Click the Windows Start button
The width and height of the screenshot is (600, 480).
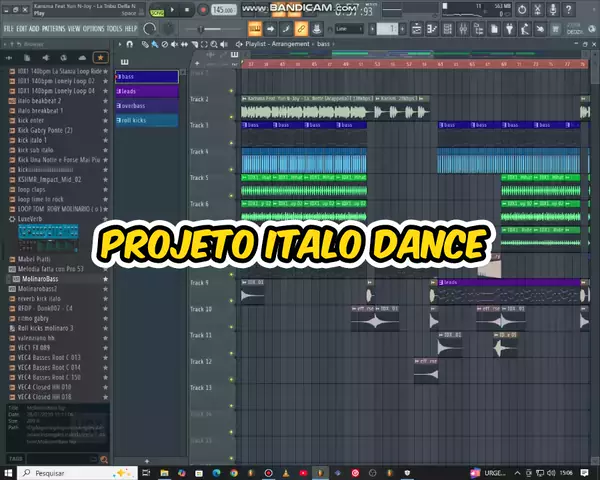pos(9,472)
